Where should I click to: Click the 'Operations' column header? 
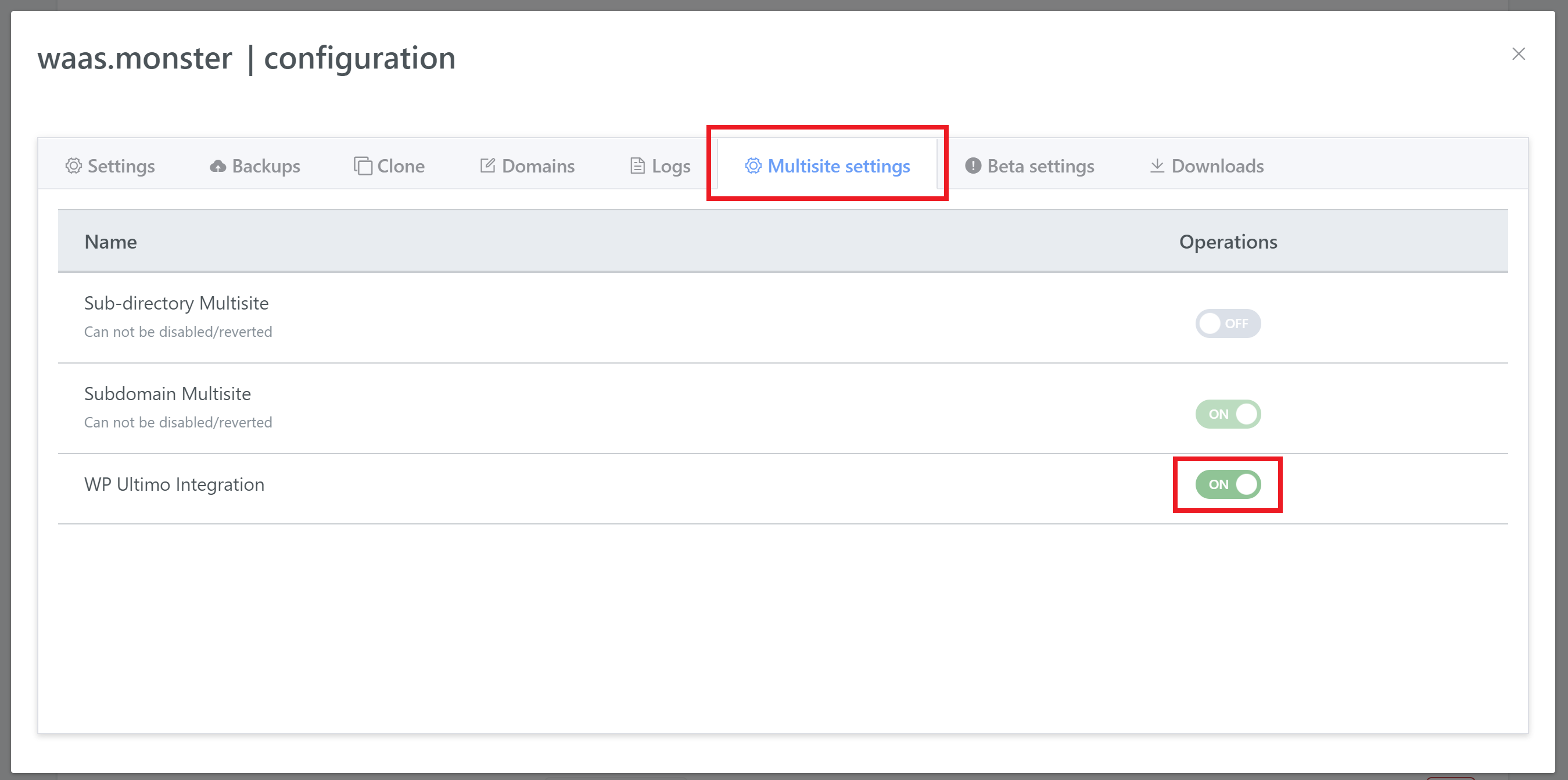(1228, 242)
